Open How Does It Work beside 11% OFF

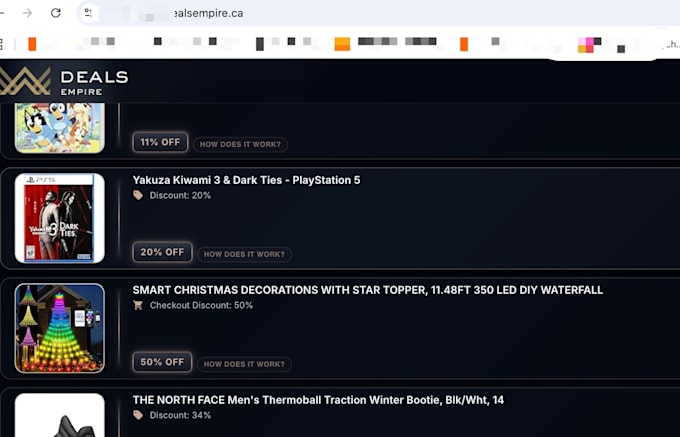pos(240,144)
